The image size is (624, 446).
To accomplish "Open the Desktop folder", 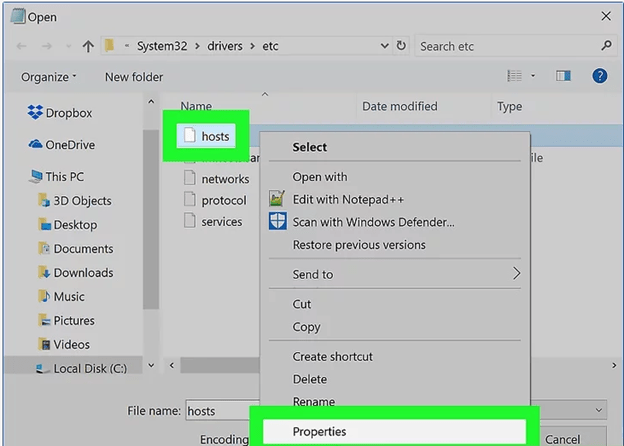I will 68,225.
